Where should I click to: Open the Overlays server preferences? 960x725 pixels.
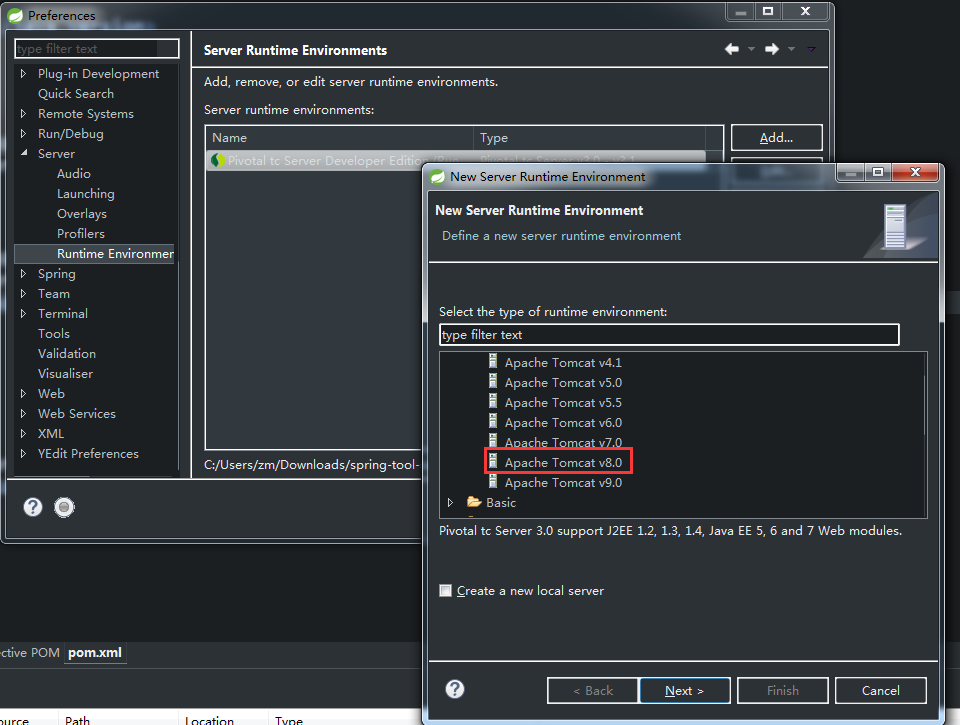[x=81, y=214]
